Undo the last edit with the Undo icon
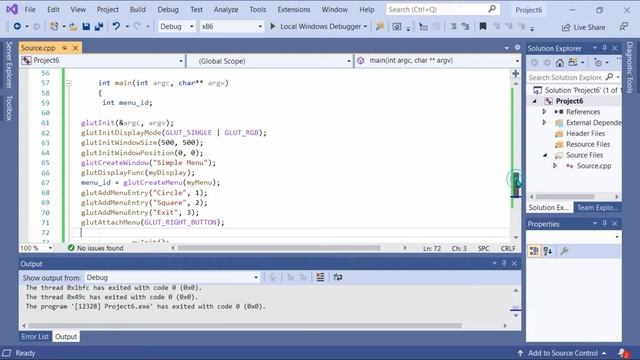 [116, 27]
